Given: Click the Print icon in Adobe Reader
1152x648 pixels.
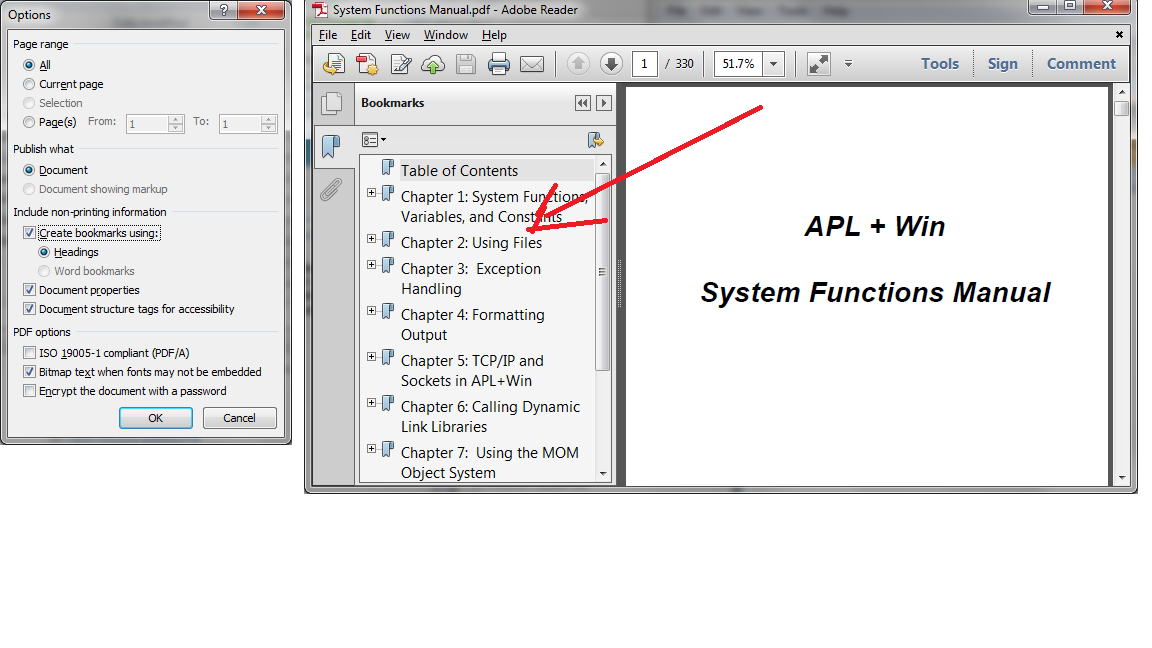Looking at the screenshot, I should [499, 64].
